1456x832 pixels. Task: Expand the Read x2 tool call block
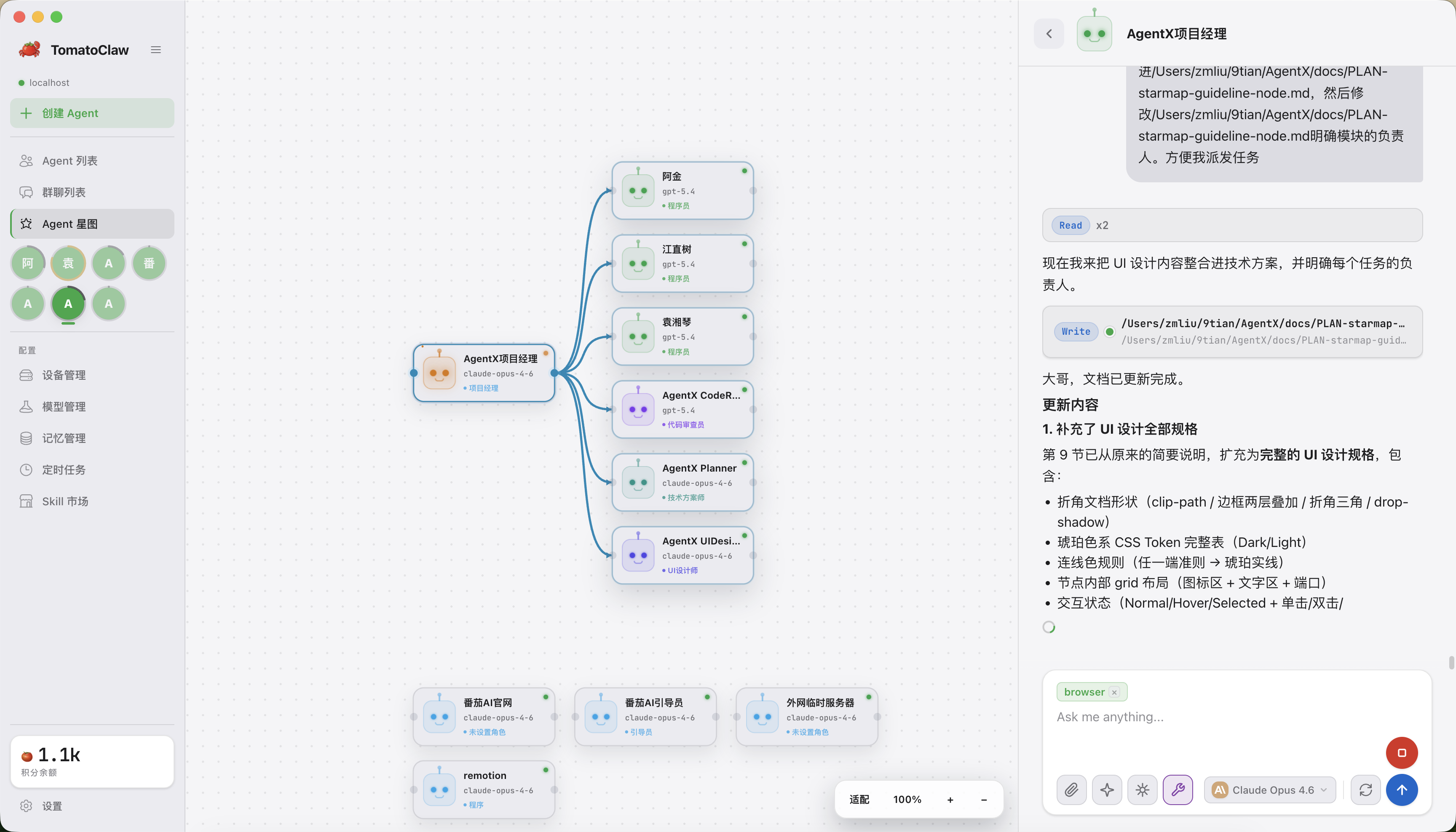[x=1232, y=225]
